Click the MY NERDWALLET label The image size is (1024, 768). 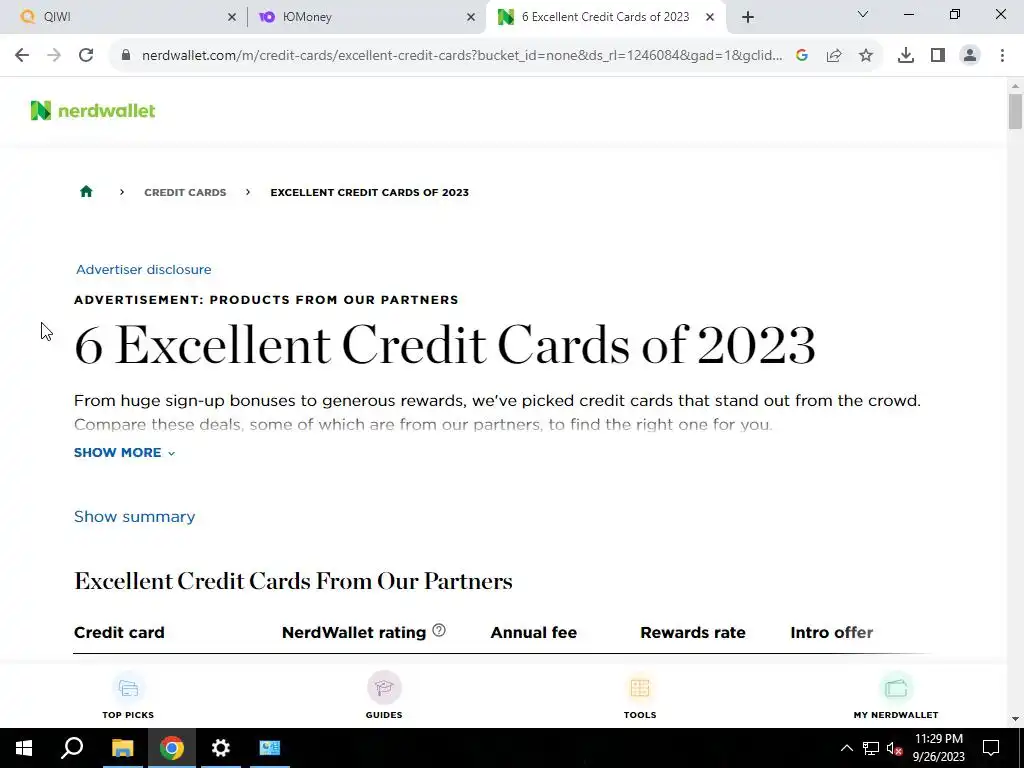pos(896,714)
